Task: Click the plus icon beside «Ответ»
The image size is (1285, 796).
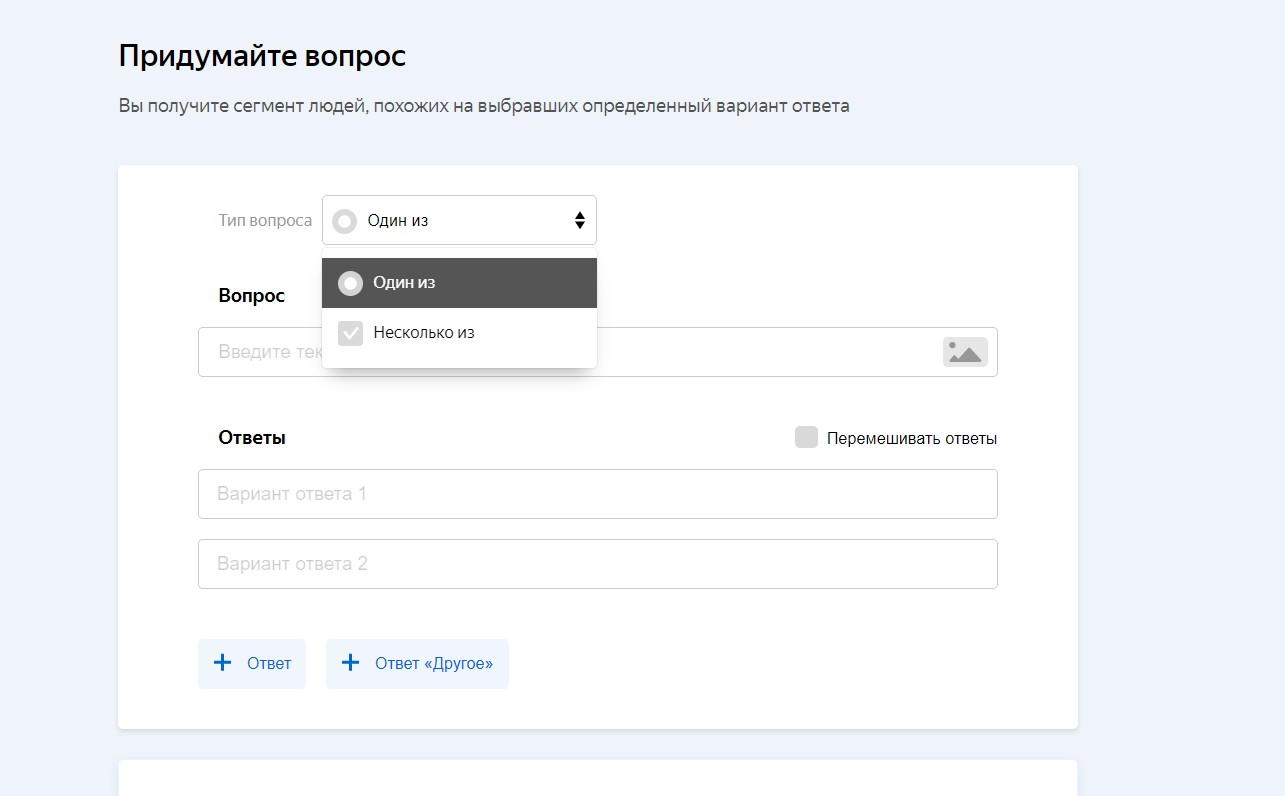Action: (x=222, y=663)
